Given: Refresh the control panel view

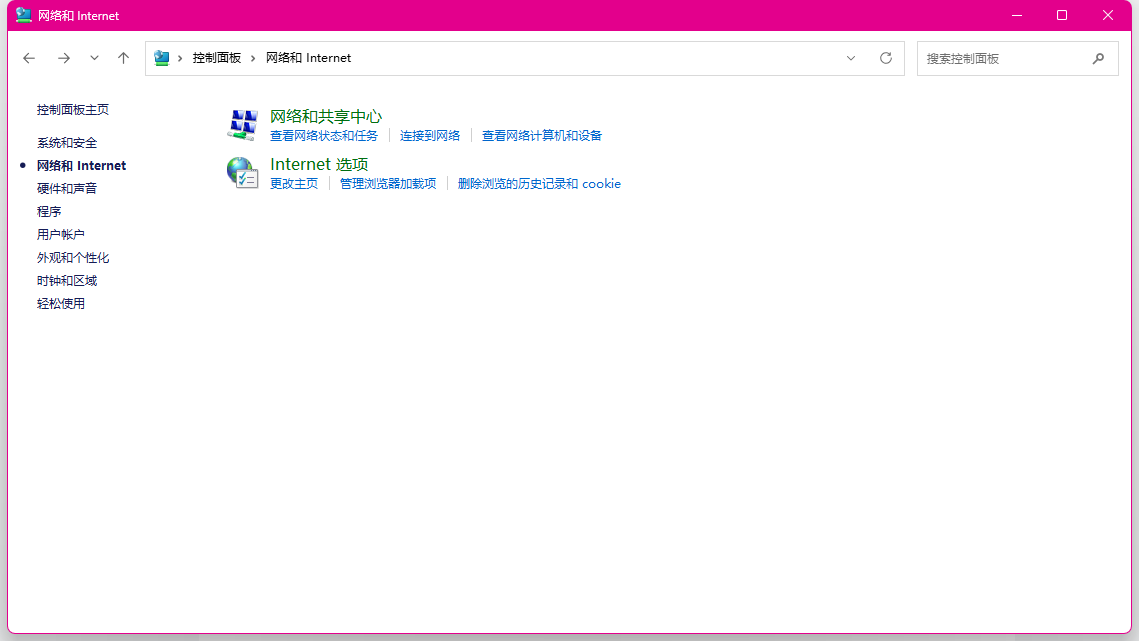Looking at the screenshot, I should (x=885, y=58).
